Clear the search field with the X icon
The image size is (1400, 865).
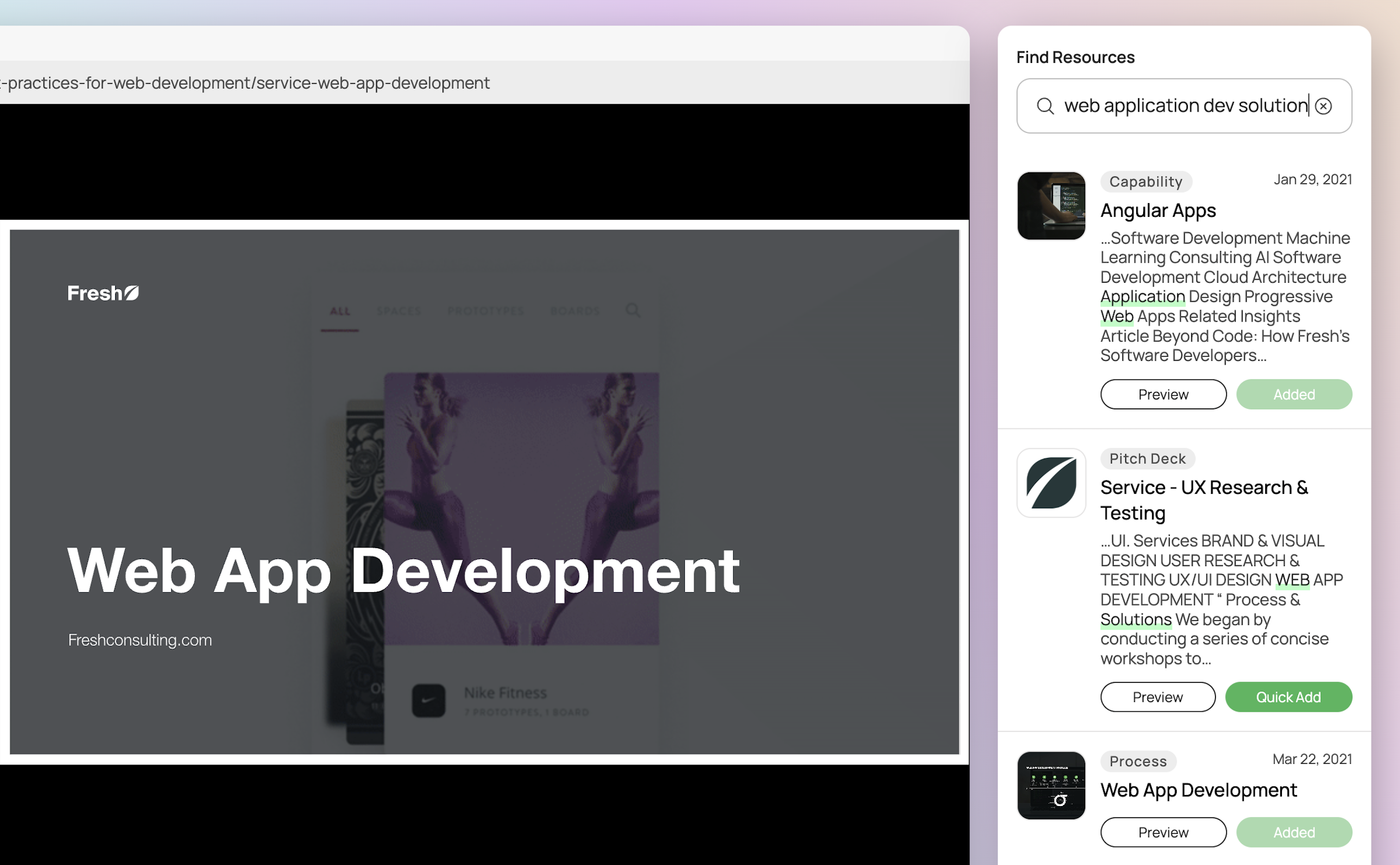[x=1323, y=106]
